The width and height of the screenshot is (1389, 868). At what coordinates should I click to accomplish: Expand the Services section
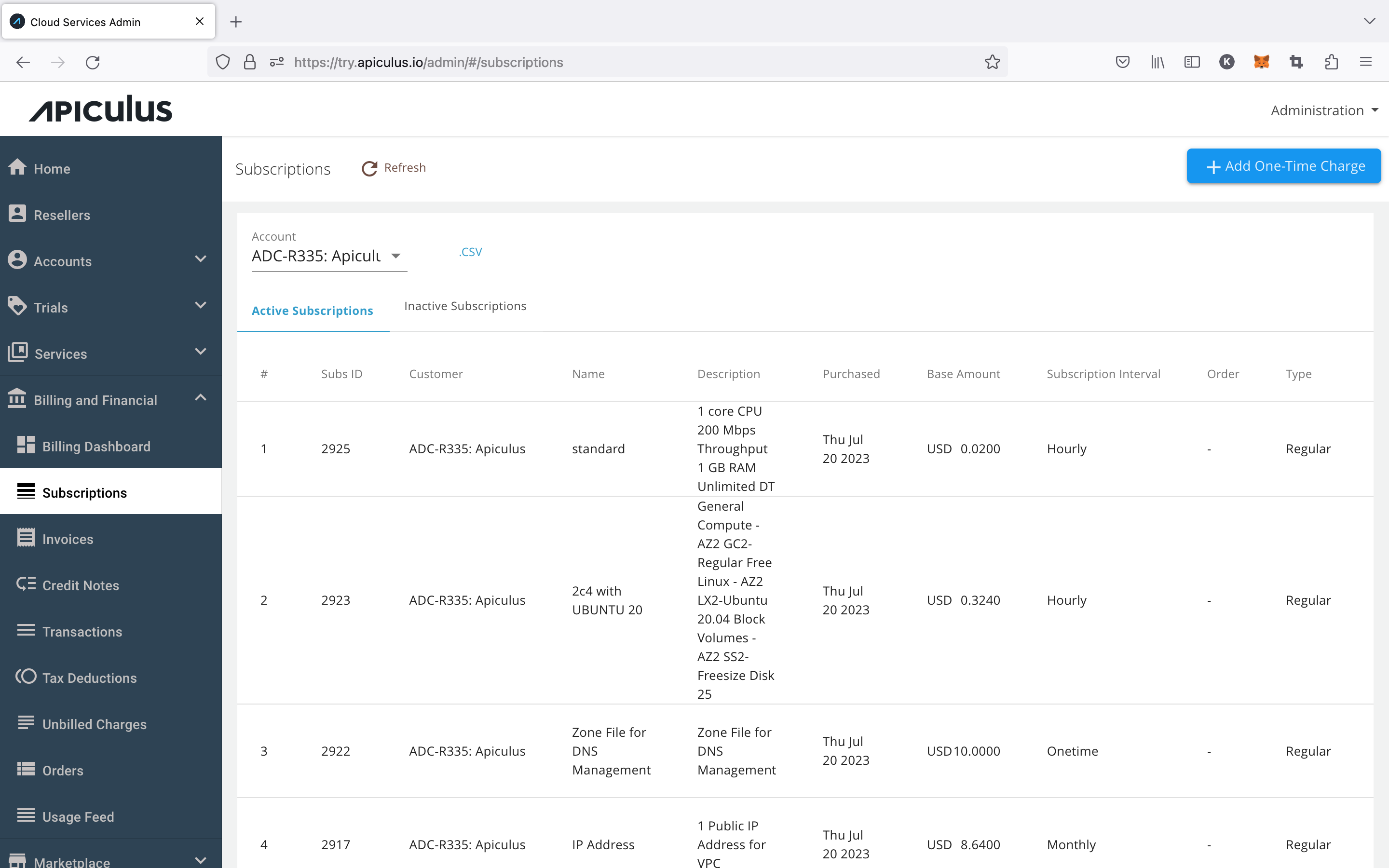pyautogui.click(x=60, y=353)
